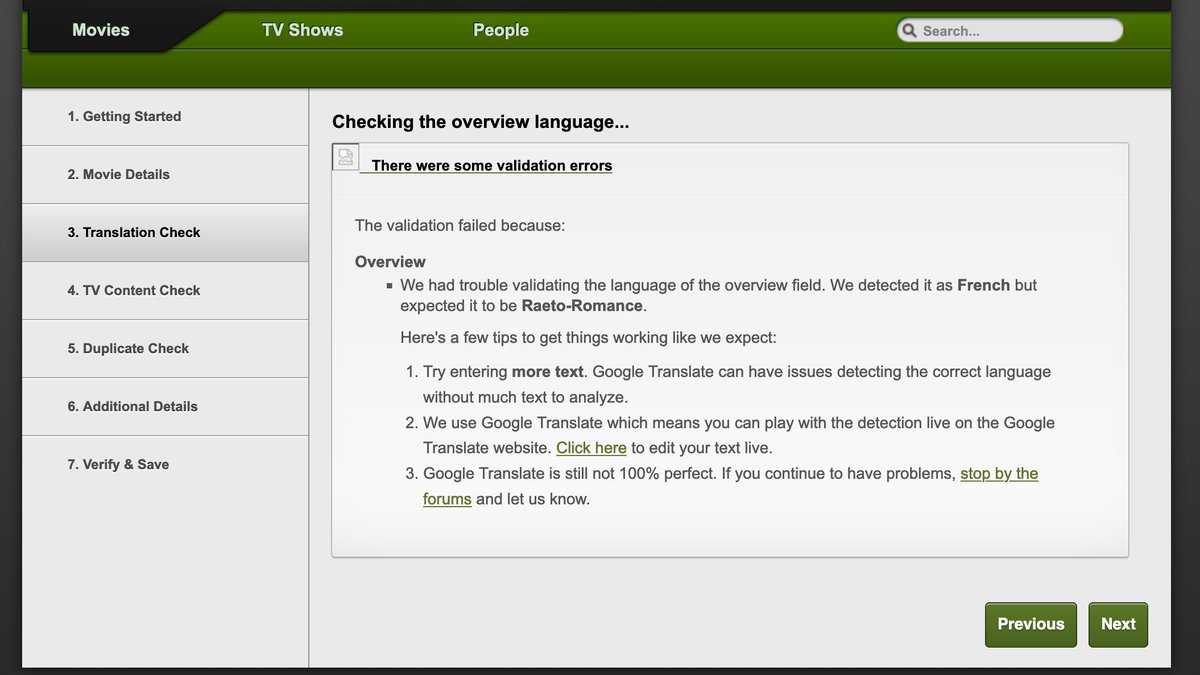Follow the 'Click here' Google Translate link
This screenshot has height=675, width=1200.
pyautogui.click(x=591, y=448)
